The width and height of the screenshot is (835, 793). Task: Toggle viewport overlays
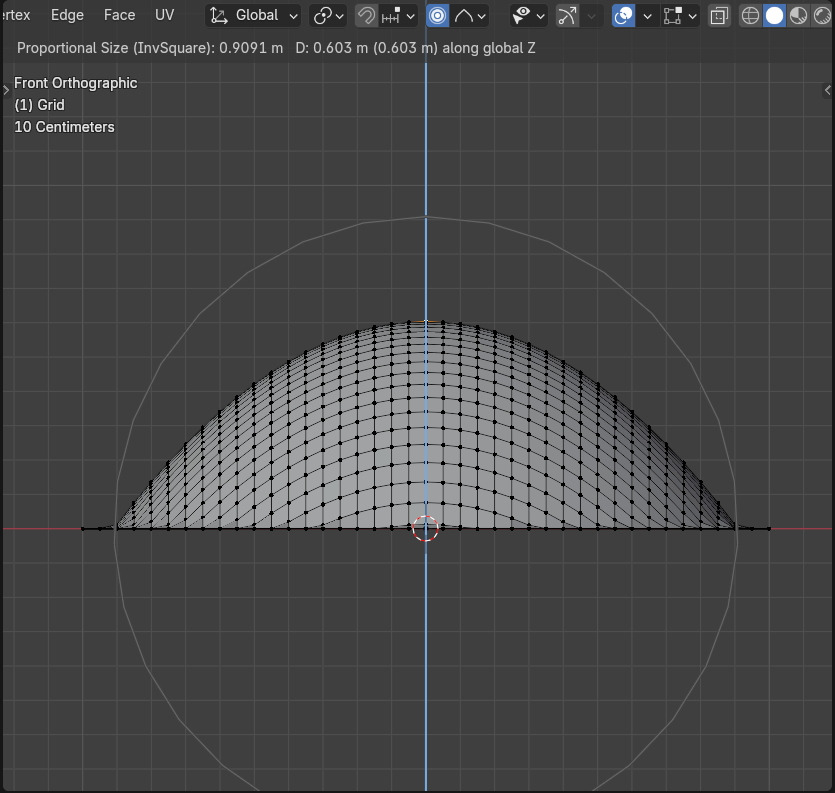pos(623,15)
